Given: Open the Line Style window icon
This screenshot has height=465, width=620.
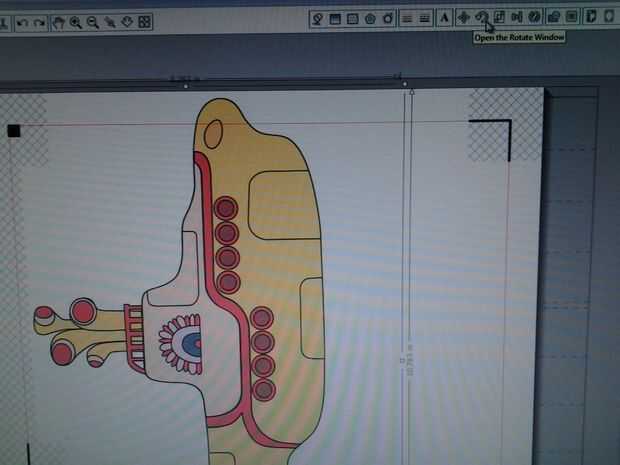Looking at the screenshot, I should click(424, 18).
